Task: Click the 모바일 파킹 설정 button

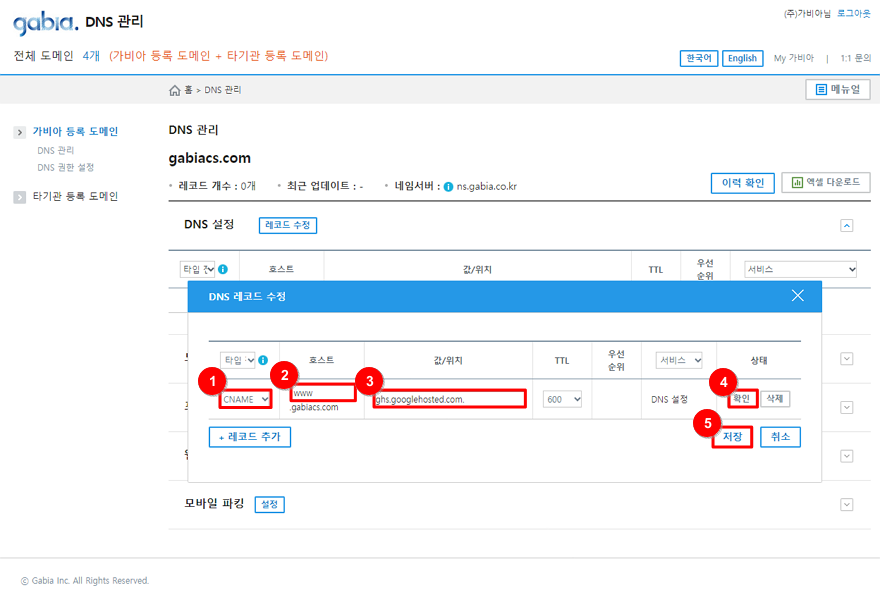Action: click(269, 505)
